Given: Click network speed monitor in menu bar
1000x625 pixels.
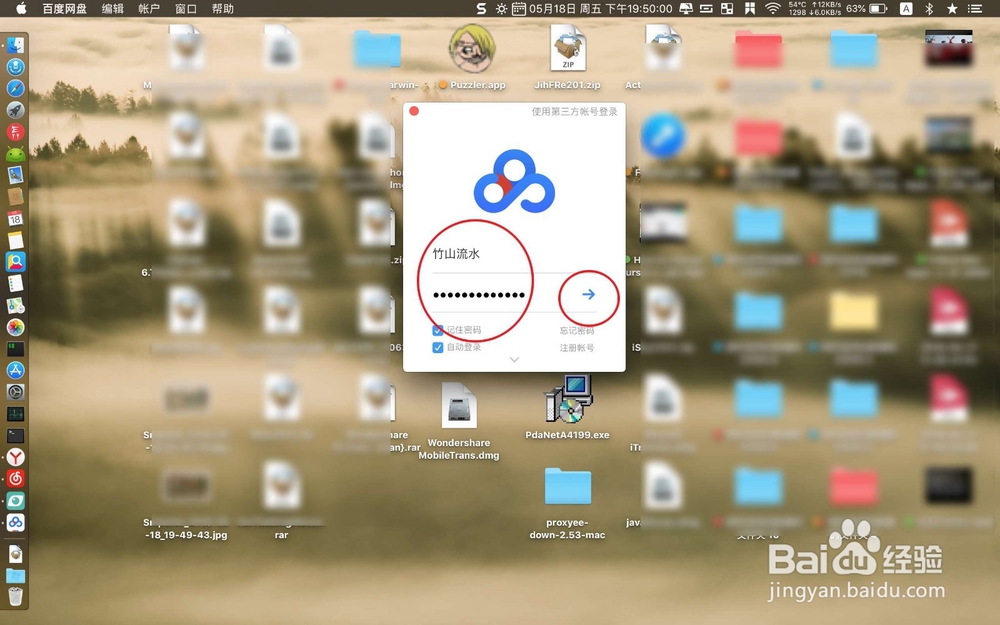Looking at the screenshot, I should (814, 9).
